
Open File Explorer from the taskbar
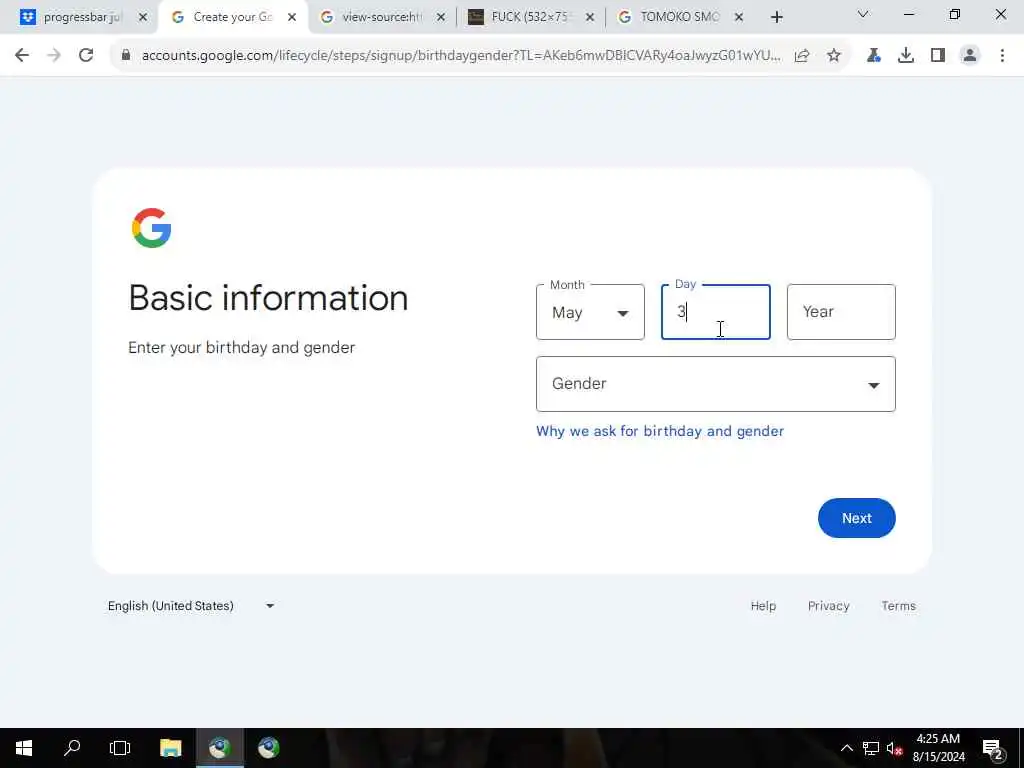pos(170,748)
